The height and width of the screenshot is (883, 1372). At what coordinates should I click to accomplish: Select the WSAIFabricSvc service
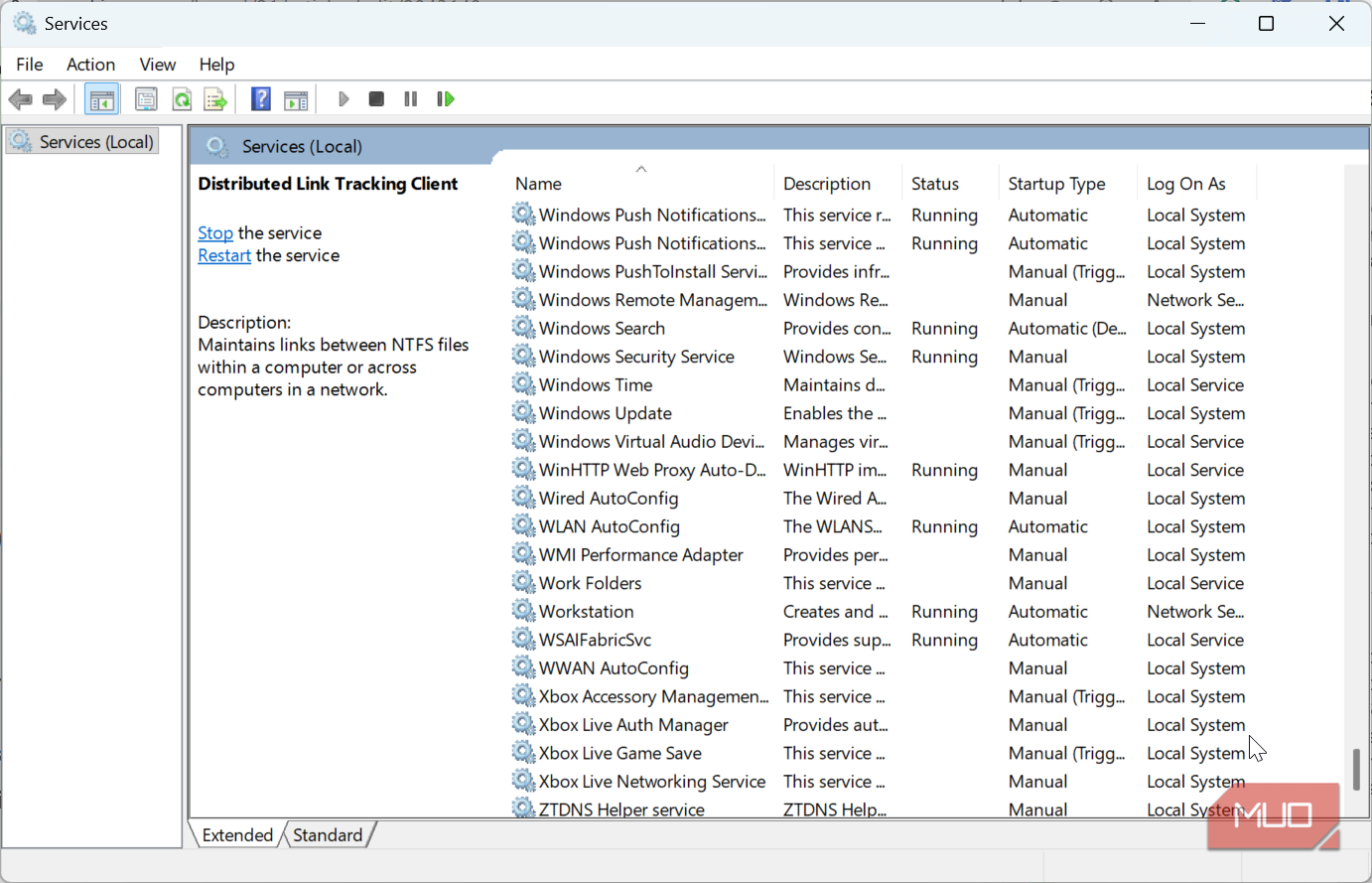pos(879,640)
